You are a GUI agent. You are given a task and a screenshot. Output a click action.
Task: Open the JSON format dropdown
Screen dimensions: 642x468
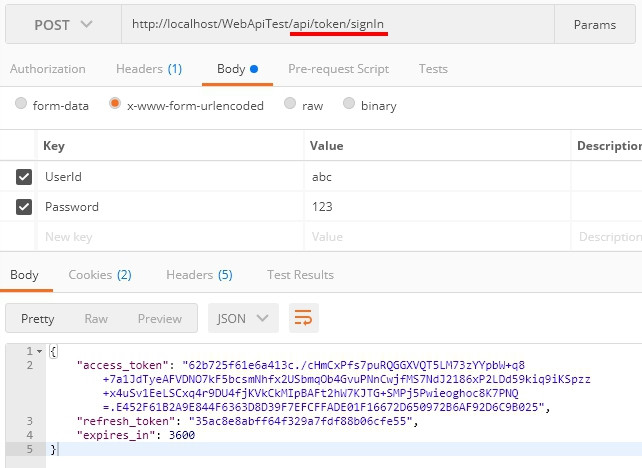coord(243,318)
